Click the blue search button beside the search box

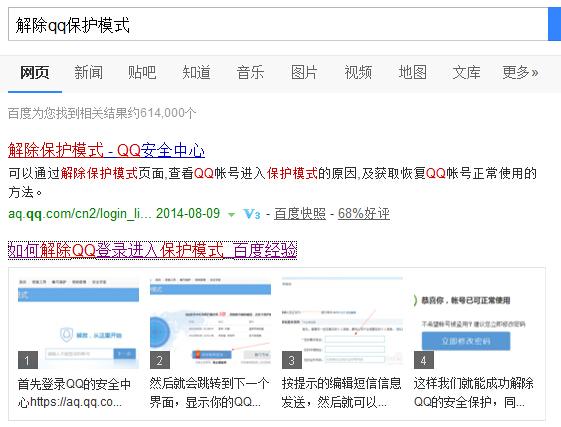click(555, 24)
